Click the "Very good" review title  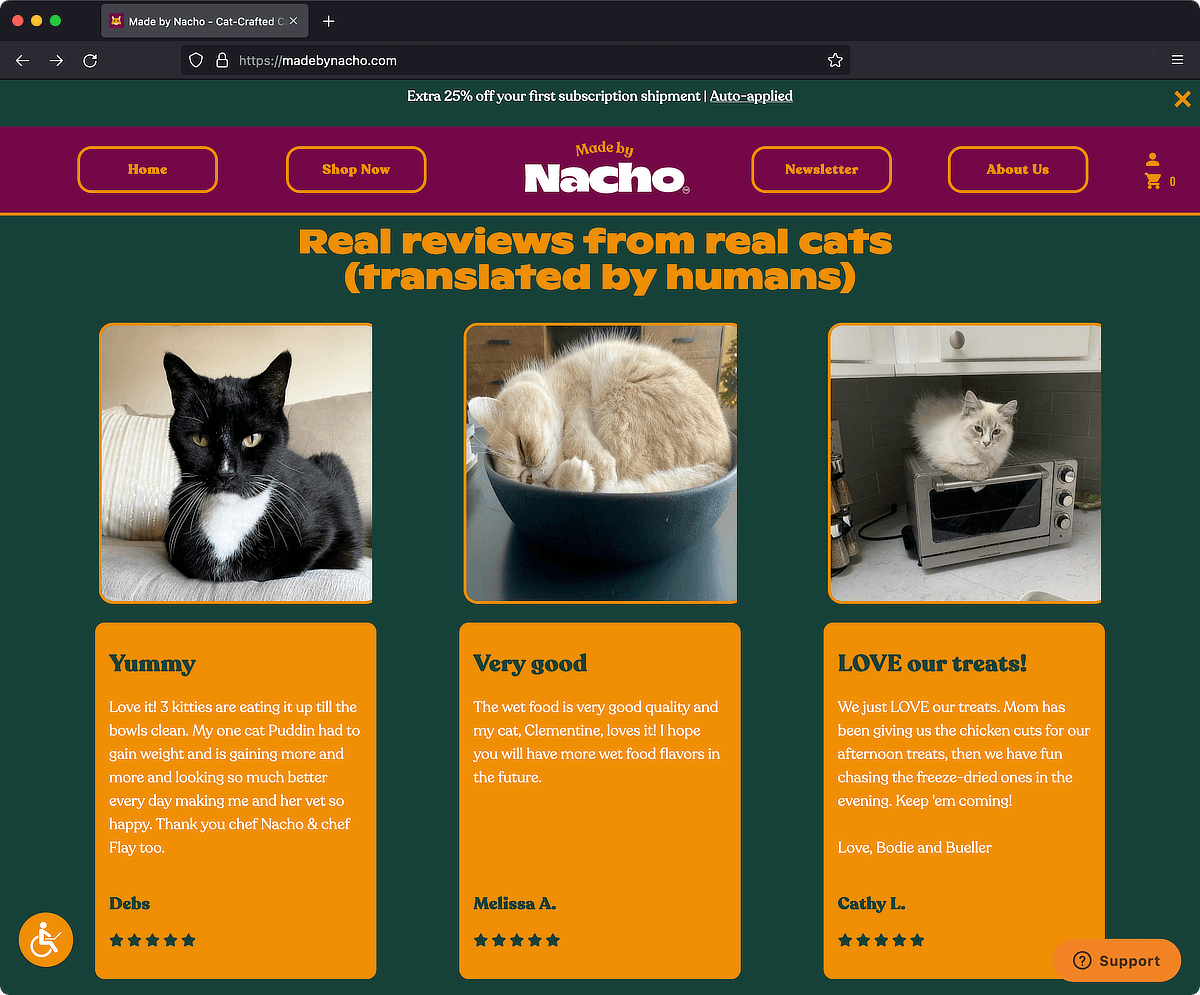[530, 664]
